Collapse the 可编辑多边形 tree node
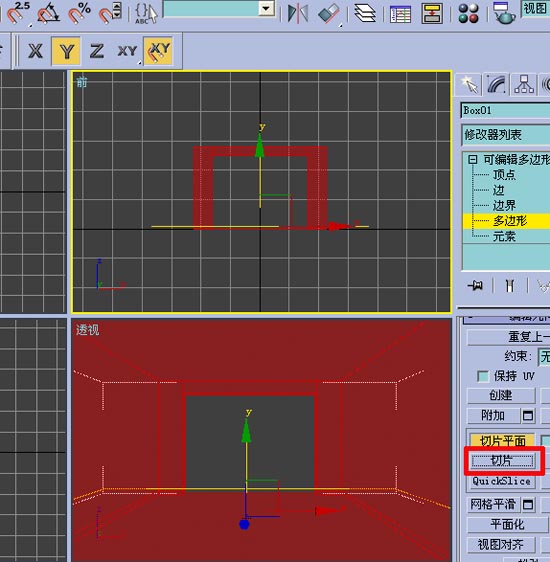This screenshot has height=562, width=550. point(473,159)
